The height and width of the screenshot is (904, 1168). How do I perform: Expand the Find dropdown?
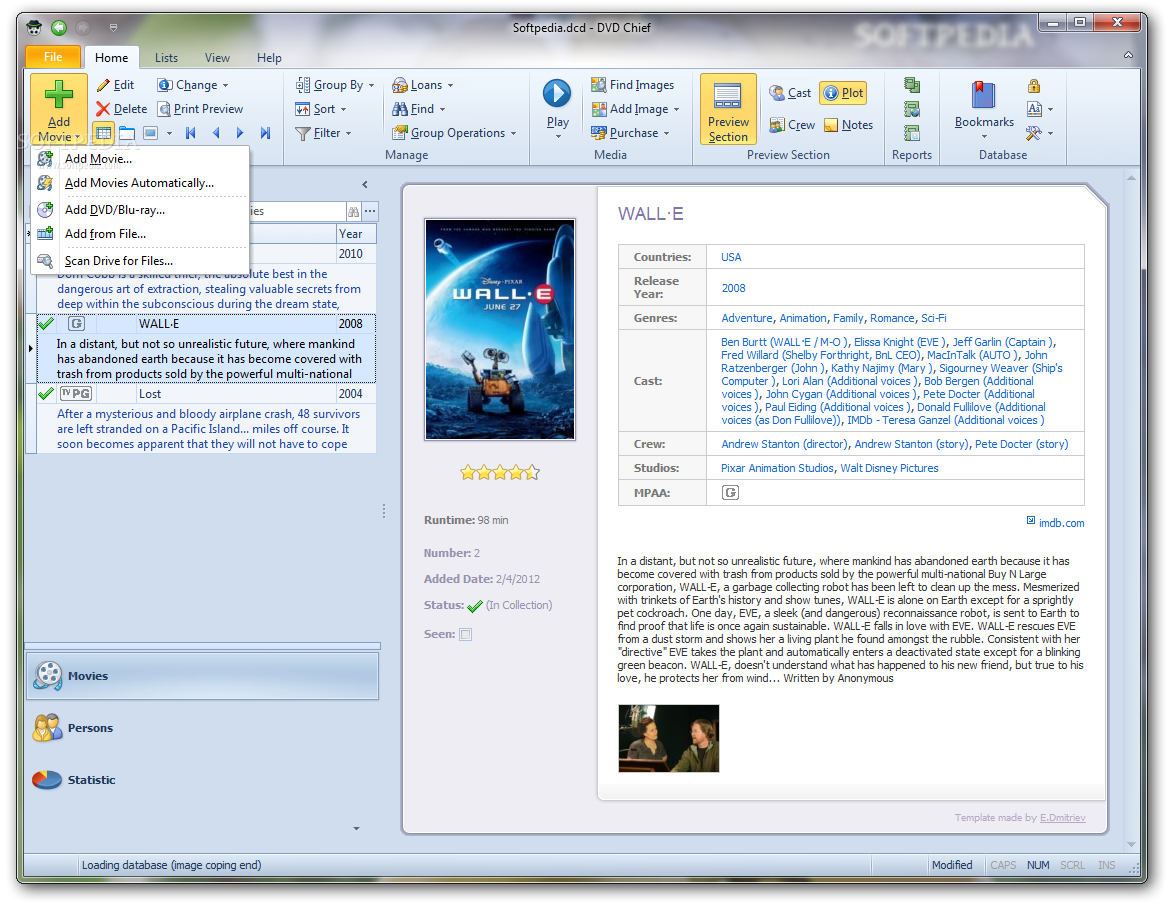419,109
